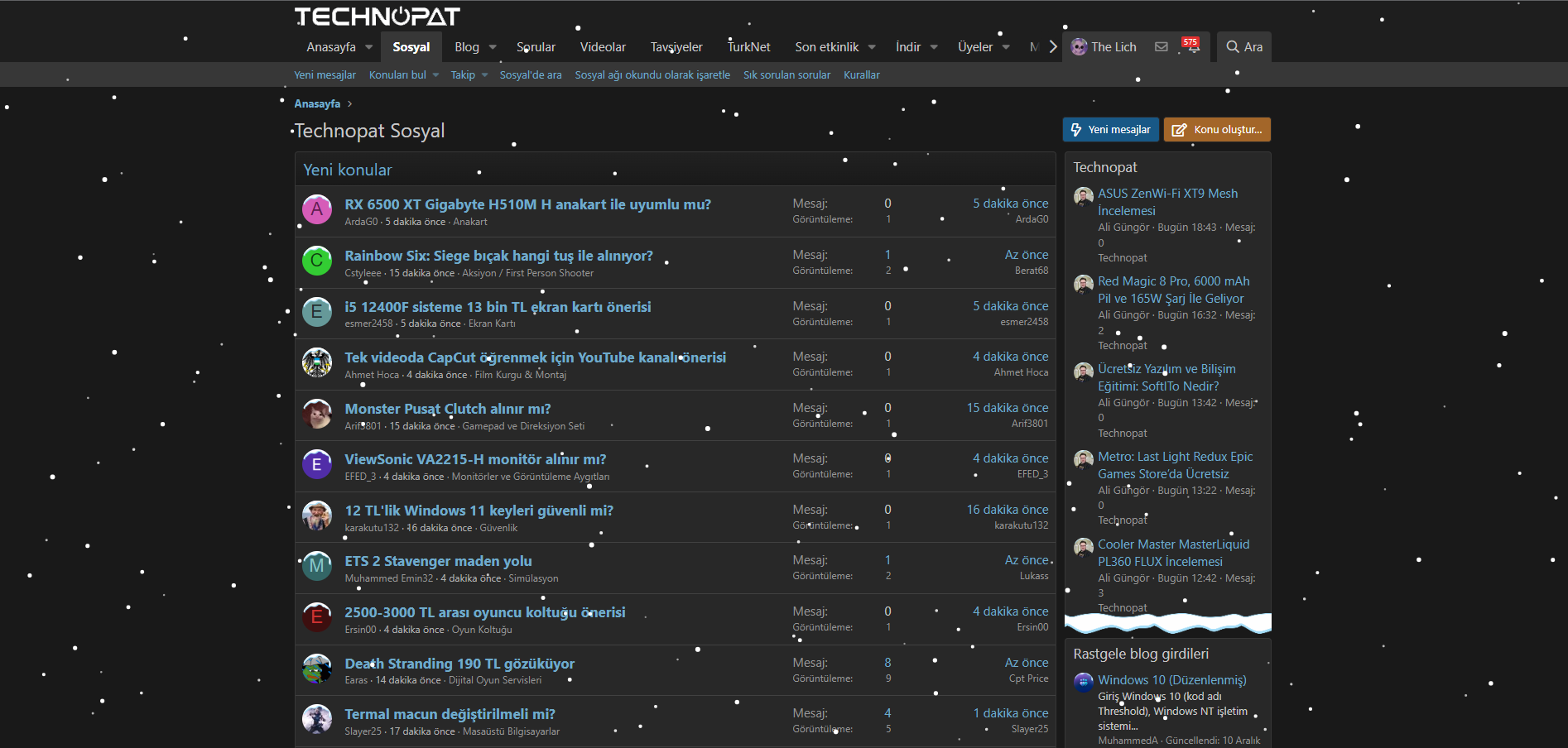Open the Kurallar link
The height and width of the screenshot is (748, 1568).
click(x=862, y=75)
